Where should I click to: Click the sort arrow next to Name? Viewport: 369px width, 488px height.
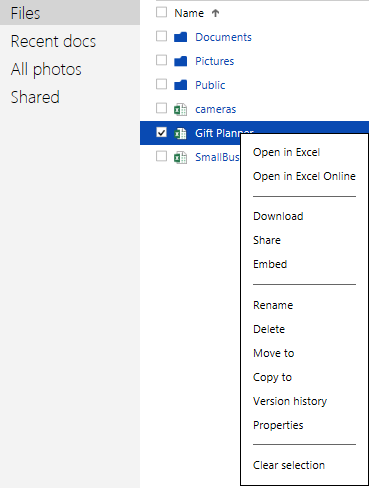click(x=215, y=13)
